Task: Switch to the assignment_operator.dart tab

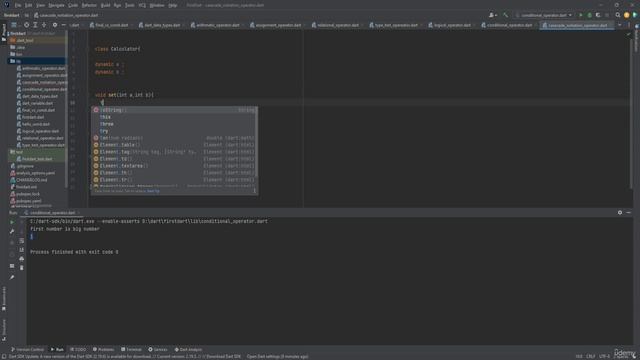Action: click(x=278, y=25)
